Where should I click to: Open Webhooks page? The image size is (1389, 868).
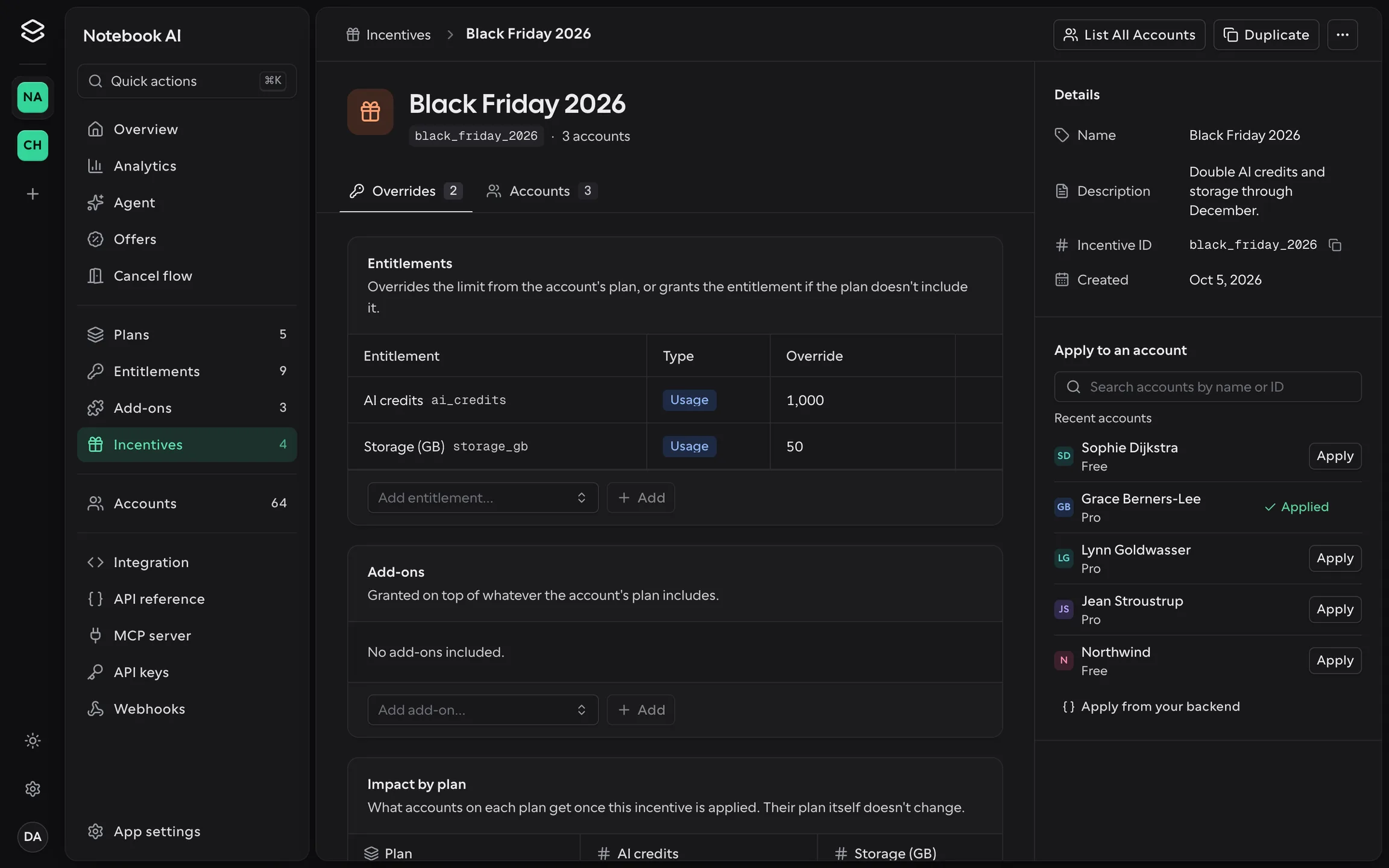coord(187,709)
